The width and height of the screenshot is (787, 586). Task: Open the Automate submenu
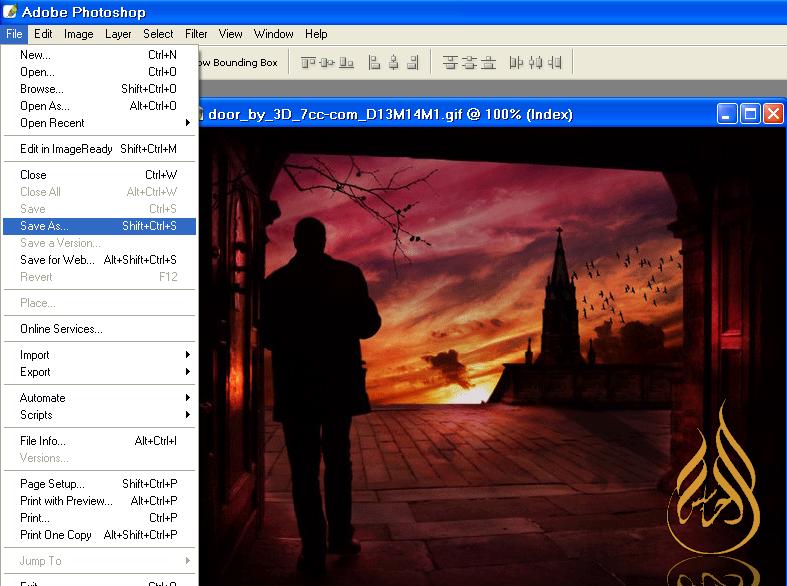(x=100, y=398)
